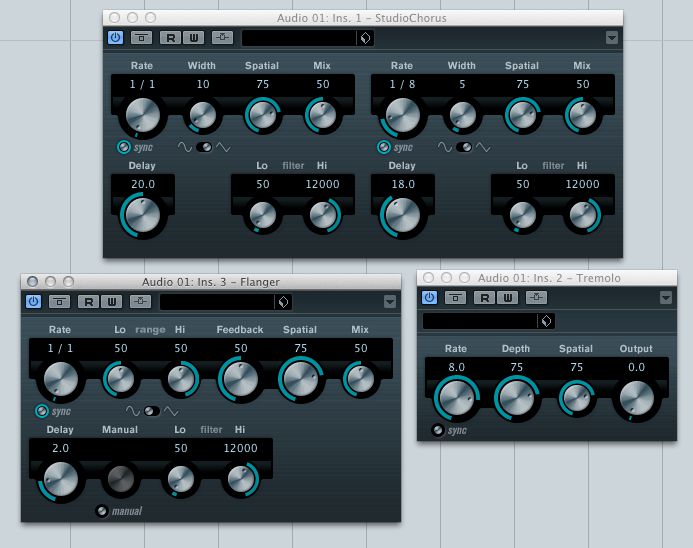Click Flanger Delay knob at 2.0
Image resolution: width=693 pixels, height=548 pixels.
pyautogui.click(x=60, y=480)
